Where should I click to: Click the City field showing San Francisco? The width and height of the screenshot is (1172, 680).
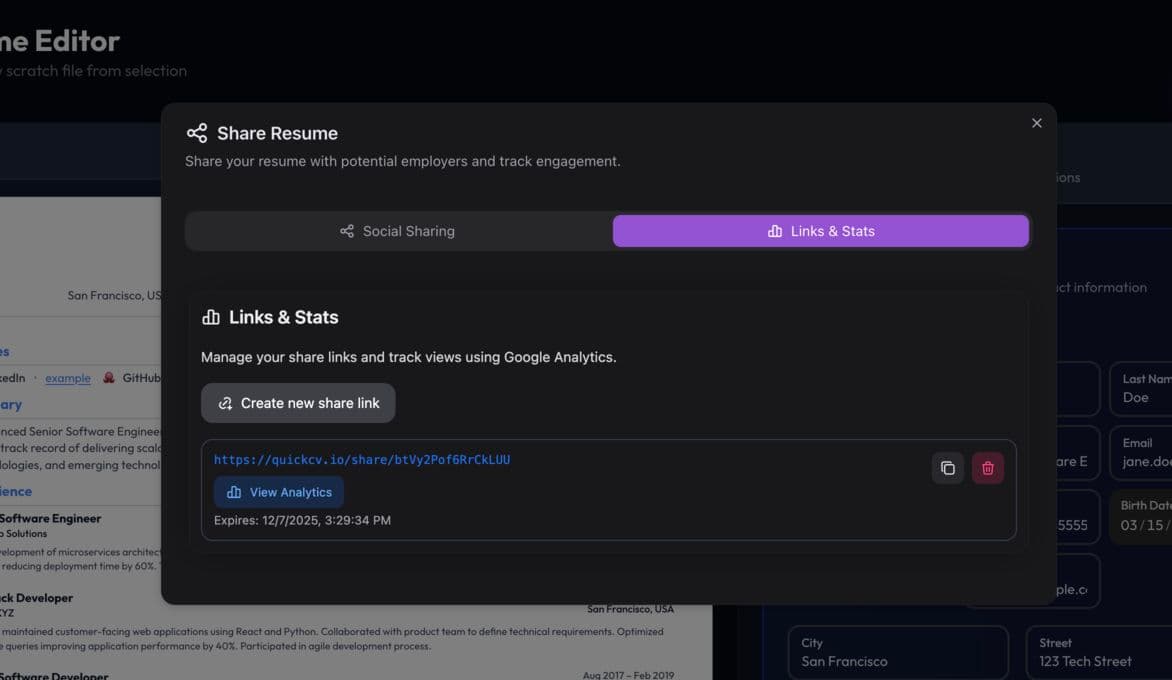tap(897, 652)
